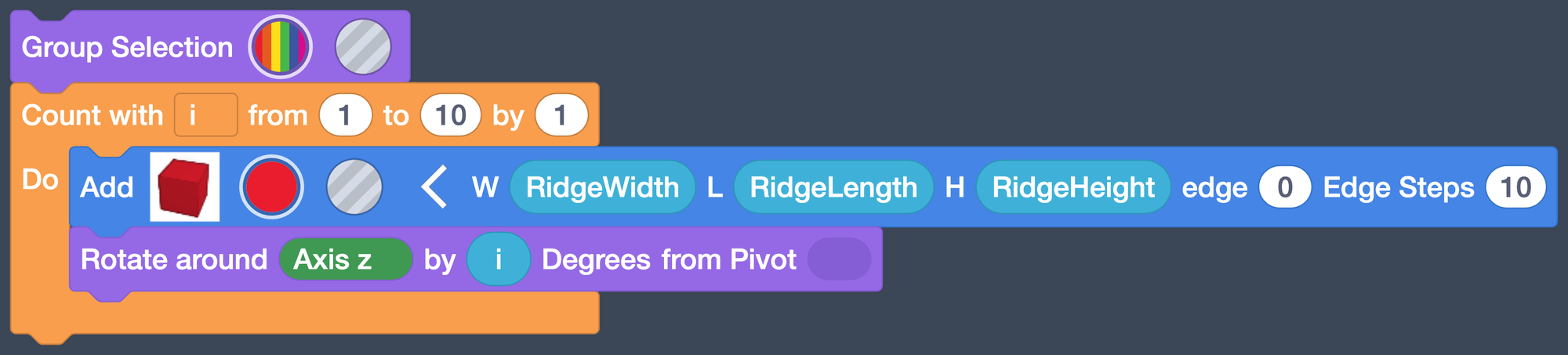Edit the from value 1

345,115
